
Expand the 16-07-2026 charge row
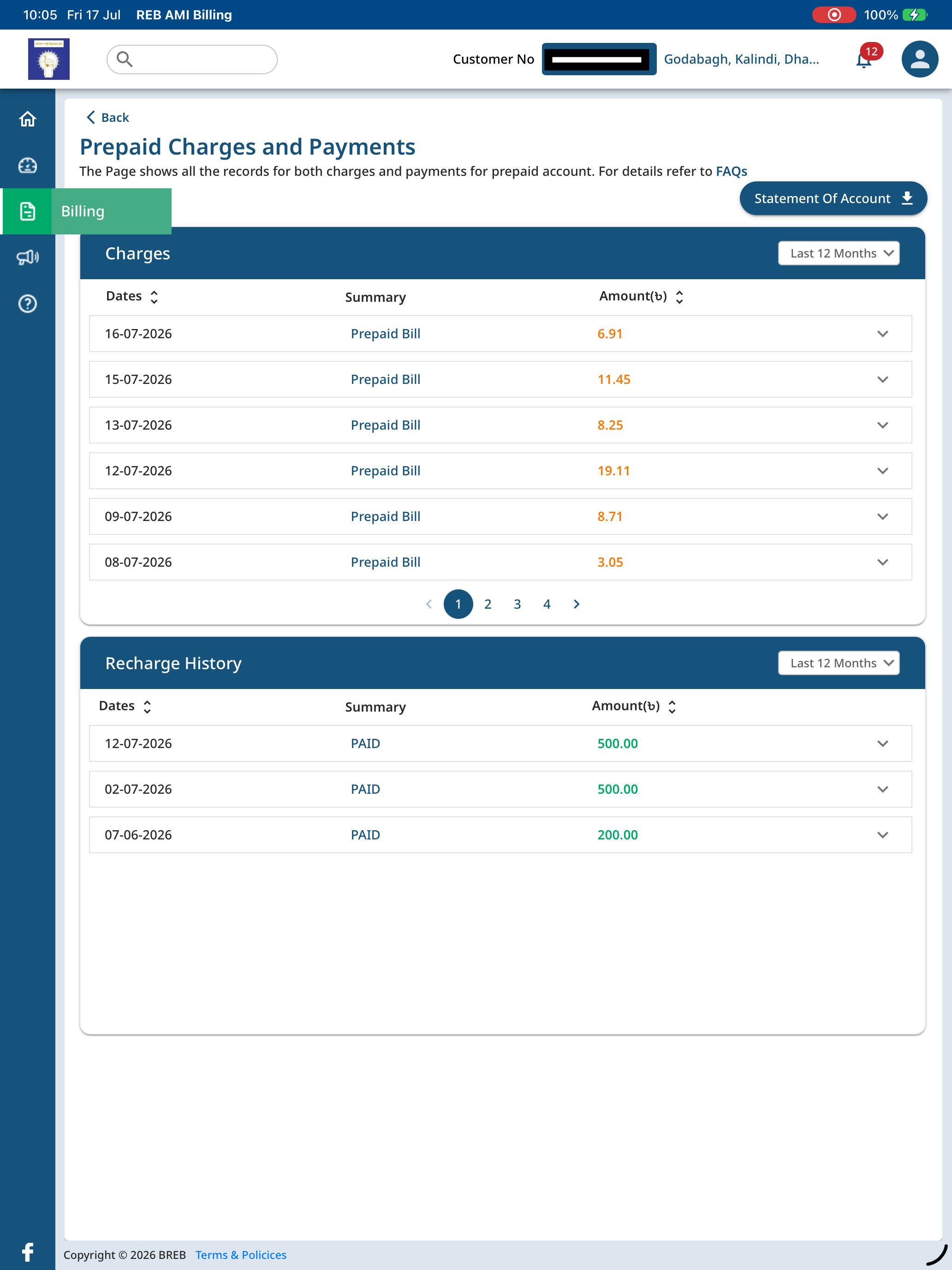point(882,334)
